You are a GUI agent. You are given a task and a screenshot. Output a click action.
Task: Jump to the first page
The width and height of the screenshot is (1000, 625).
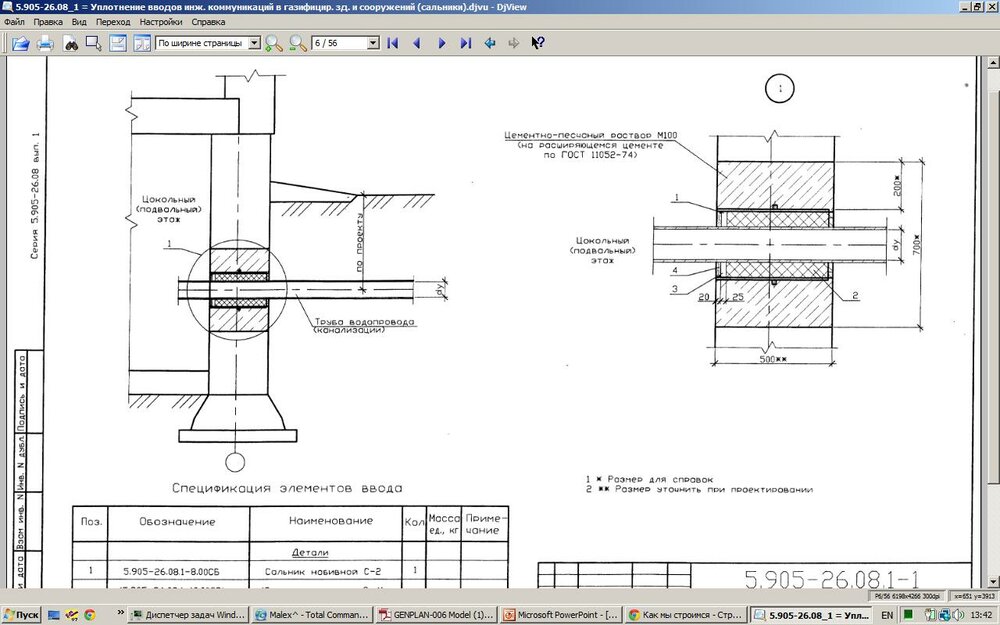[393, 43]
